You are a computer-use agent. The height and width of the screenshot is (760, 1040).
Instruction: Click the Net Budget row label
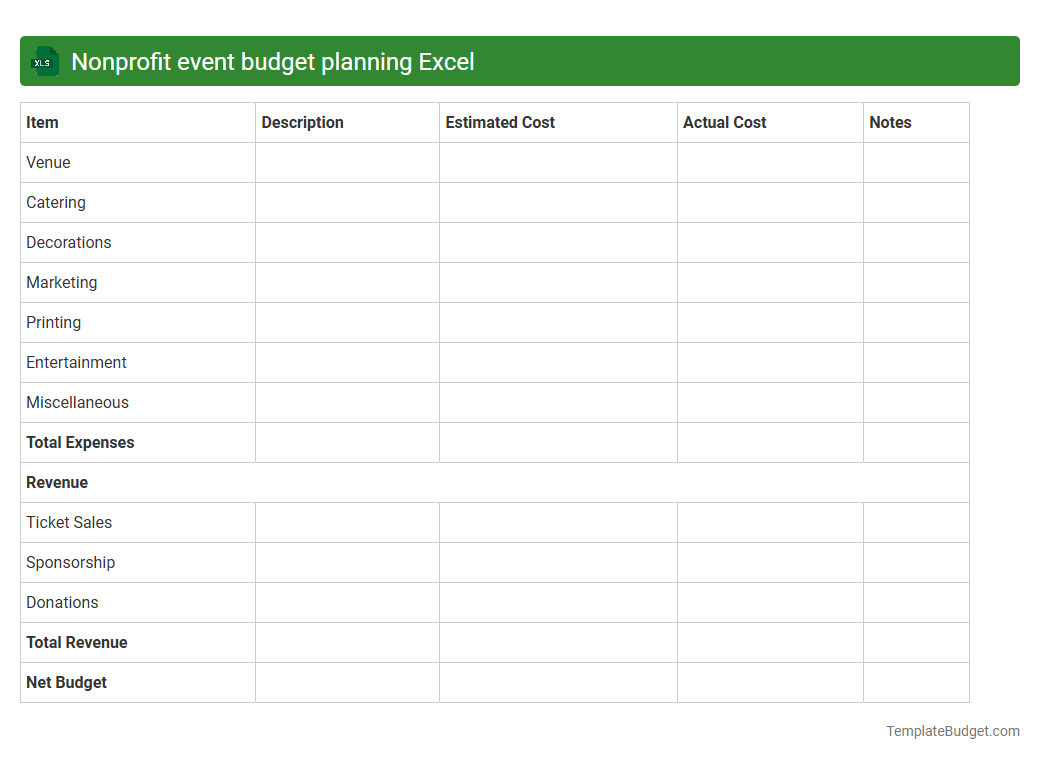coord(66,682)
